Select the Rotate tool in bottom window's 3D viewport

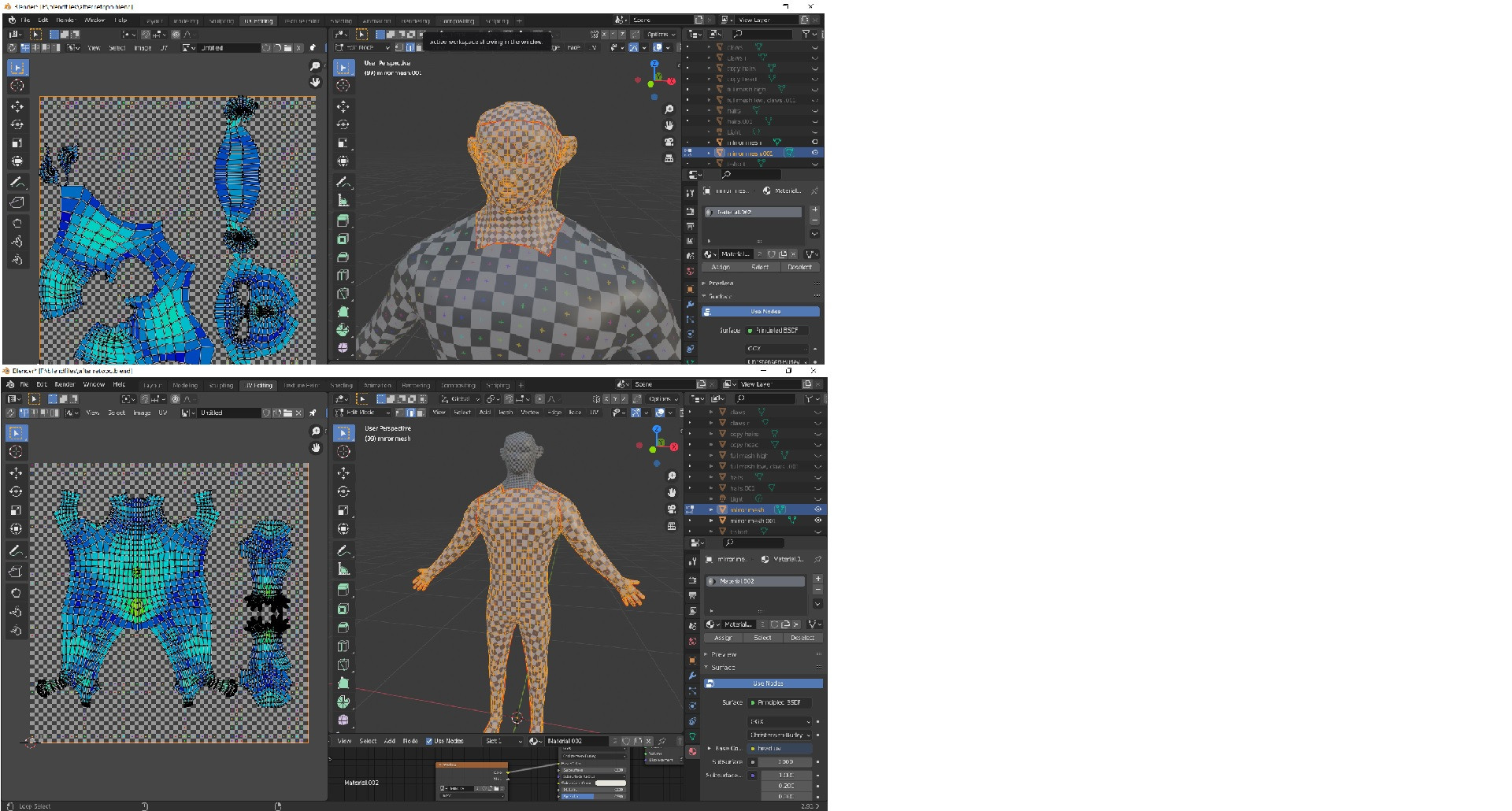pos(343,491)
